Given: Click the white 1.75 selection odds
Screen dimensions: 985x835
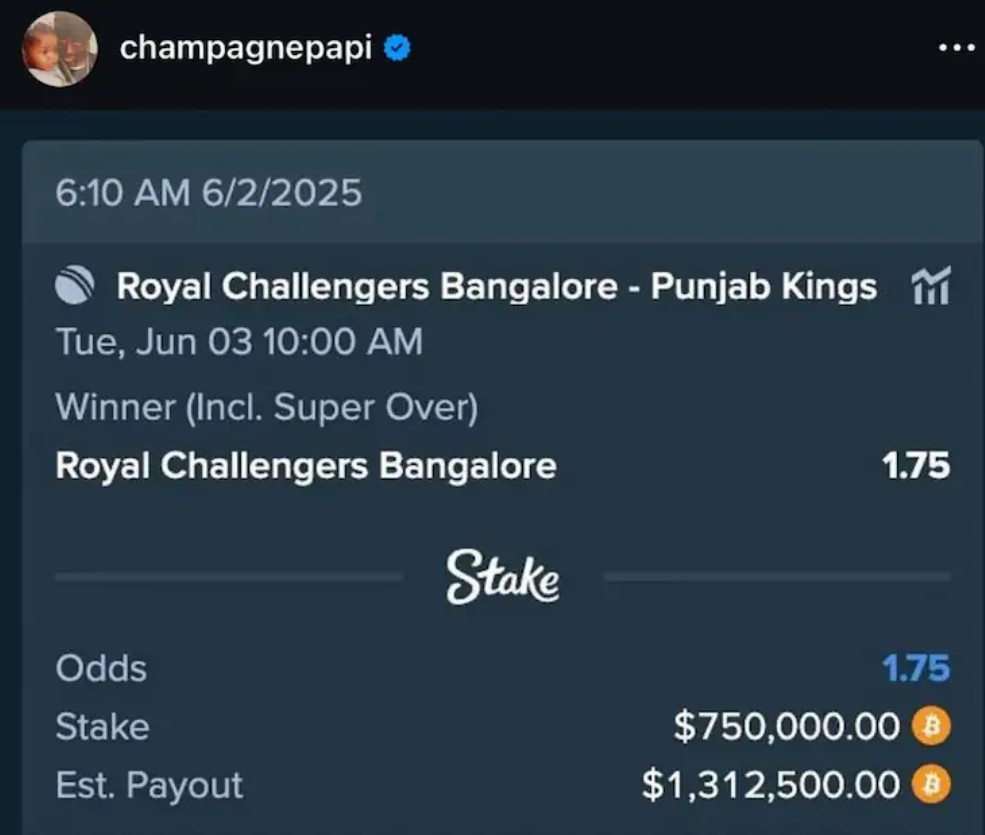Looking at the screenshot, I should point(916,466).
